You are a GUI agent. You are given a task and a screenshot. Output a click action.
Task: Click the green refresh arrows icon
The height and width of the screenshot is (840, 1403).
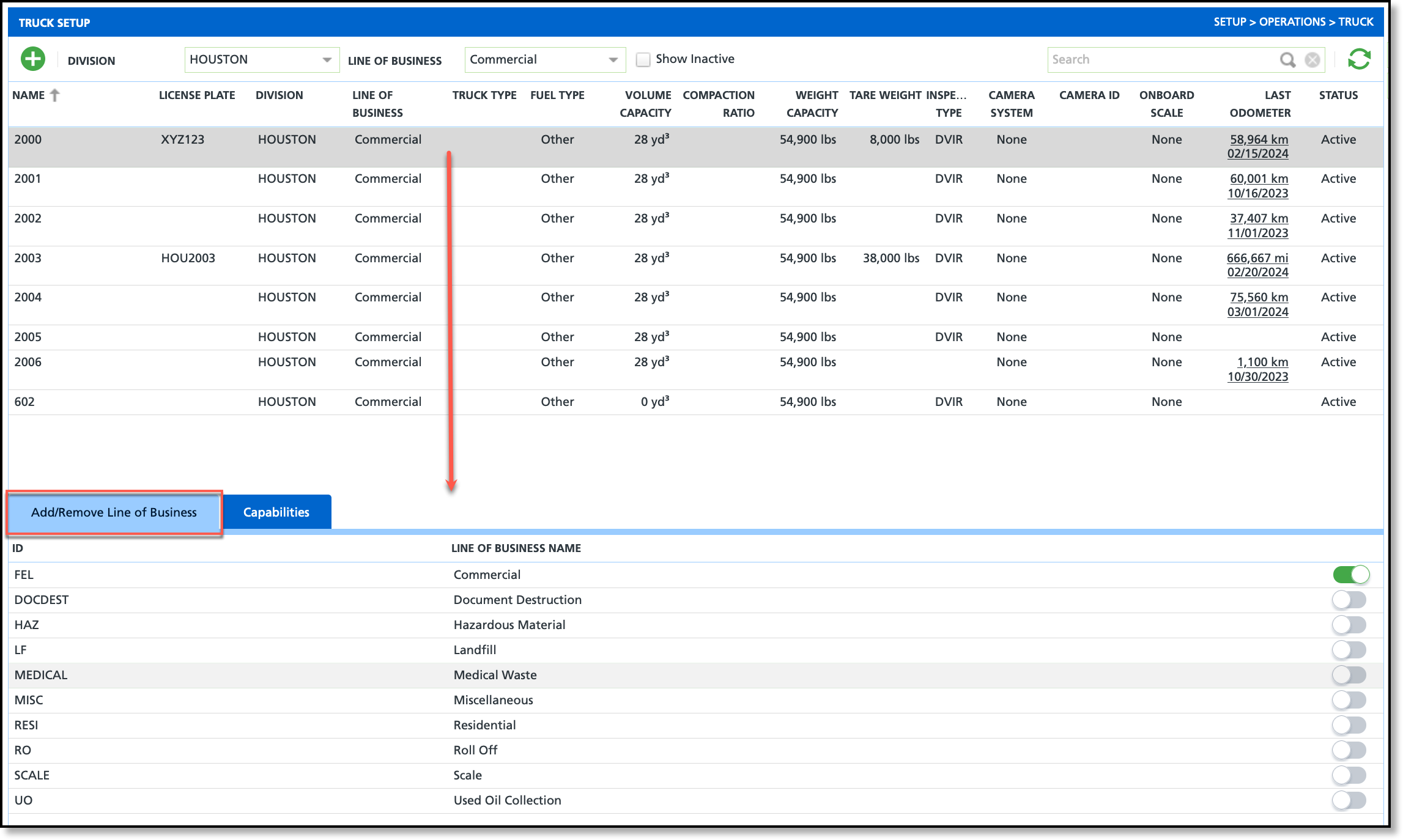point(1359,59)
